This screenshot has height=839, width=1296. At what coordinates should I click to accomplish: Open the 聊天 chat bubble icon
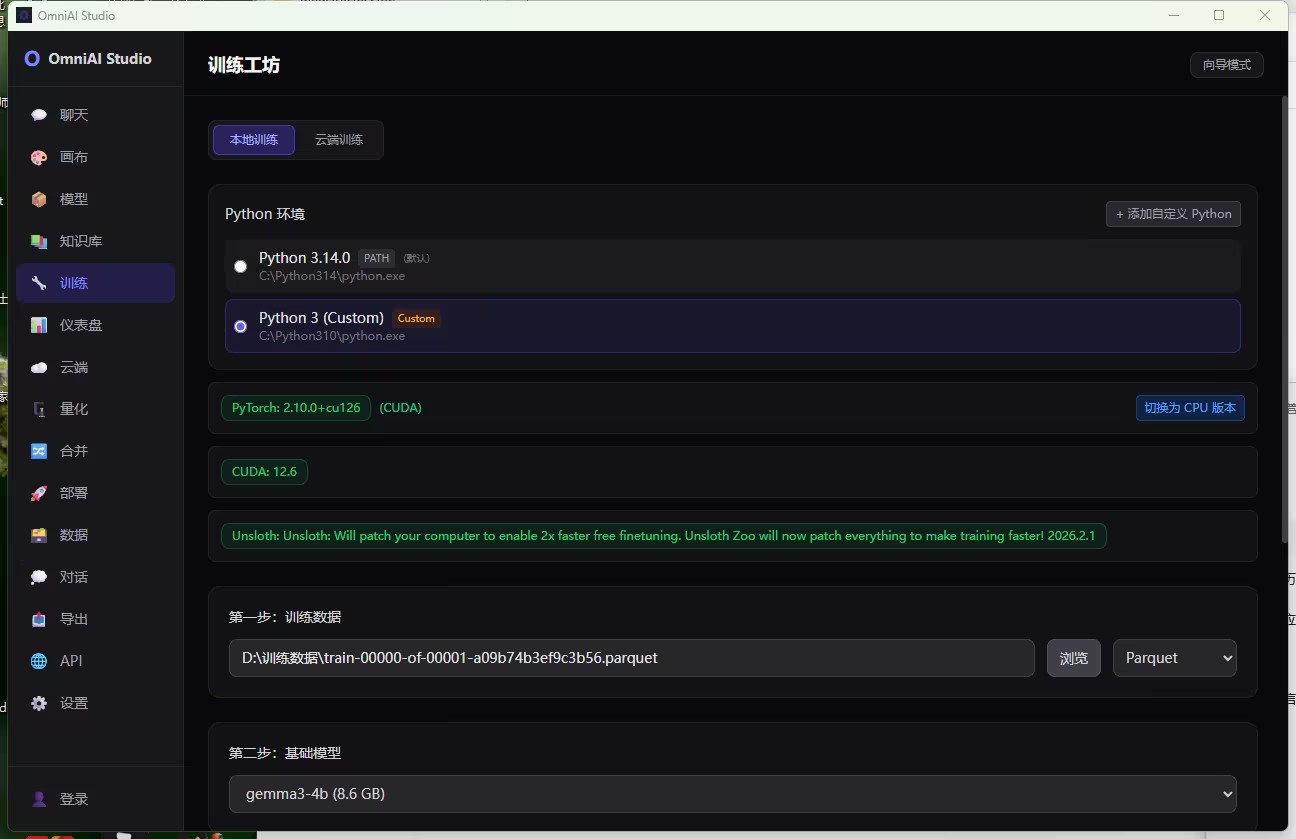[39, 115]
